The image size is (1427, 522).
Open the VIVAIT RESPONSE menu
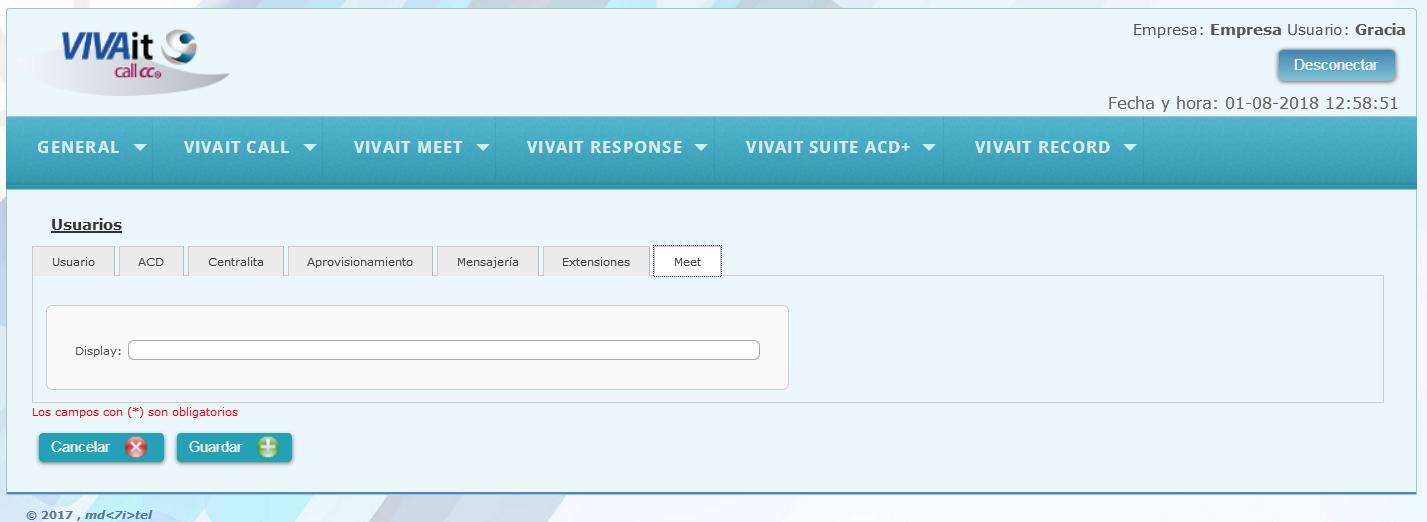[605, 147]
